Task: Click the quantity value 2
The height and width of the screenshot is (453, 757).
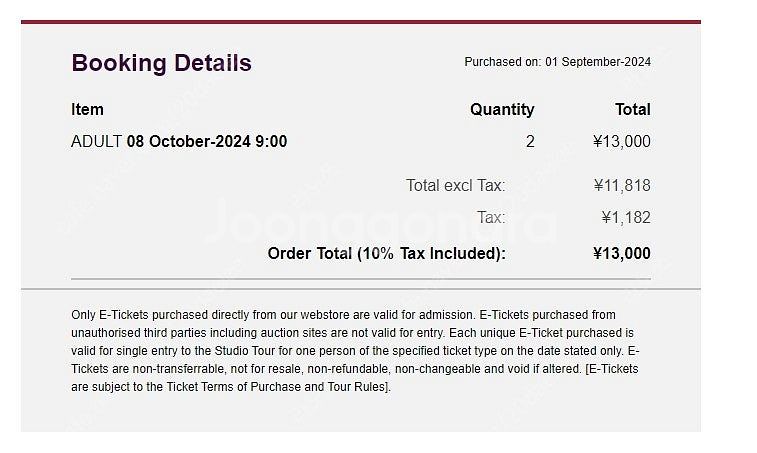Action: pyautogui.click(x=530, y=142)
